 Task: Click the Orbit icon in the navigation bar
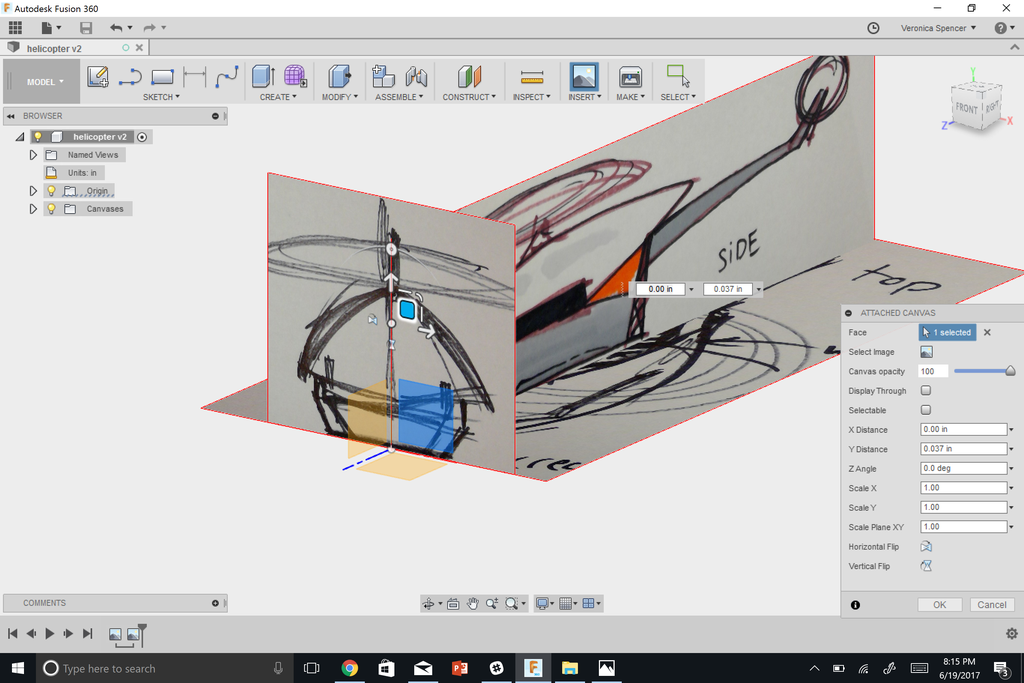[429, 603]
